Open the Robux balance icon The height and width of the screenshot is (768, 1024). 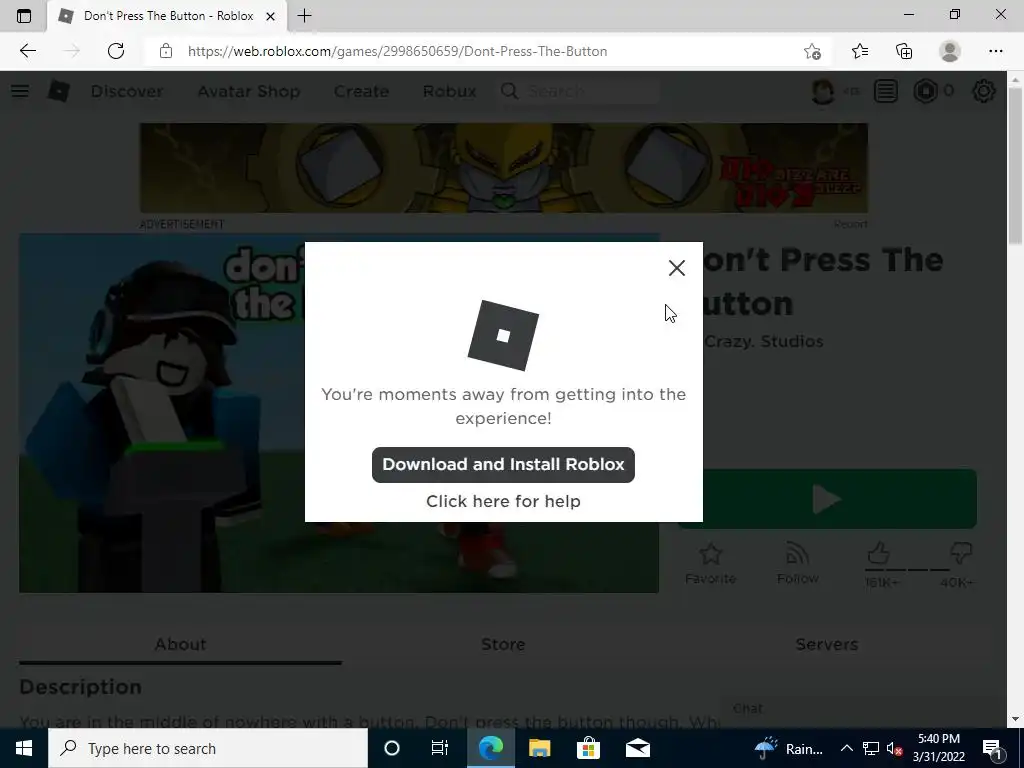[925, 91]
